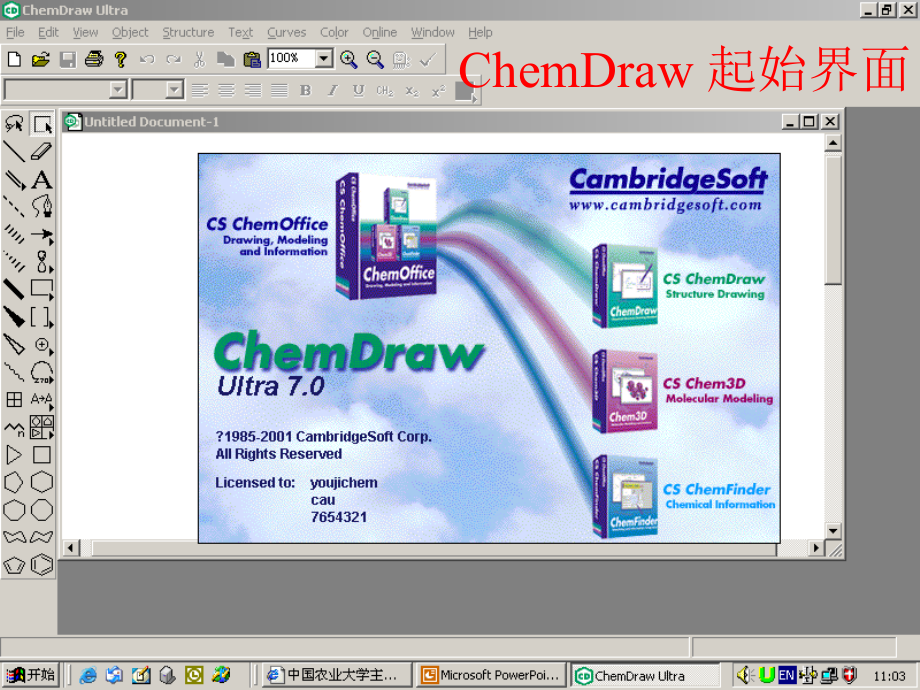The width and height of the screenshot is (920, 690).
Task: Choose the Cyclopropane triangle ring tool
Action: [x=14, y=455]
